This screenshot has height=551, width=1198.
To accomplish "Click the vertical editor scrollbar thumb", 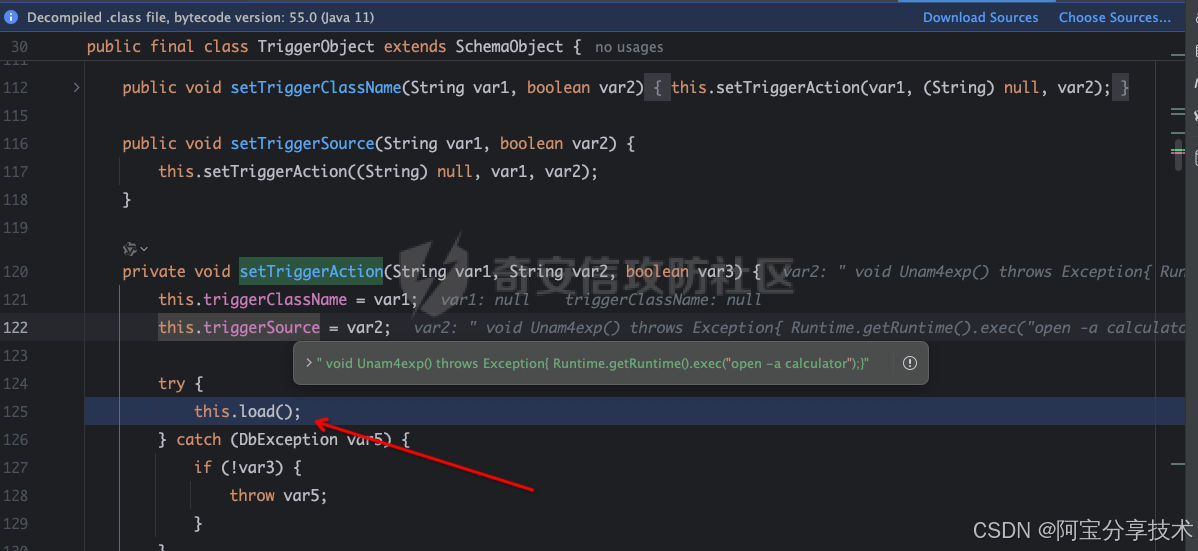I will [x=1178, y=153].
